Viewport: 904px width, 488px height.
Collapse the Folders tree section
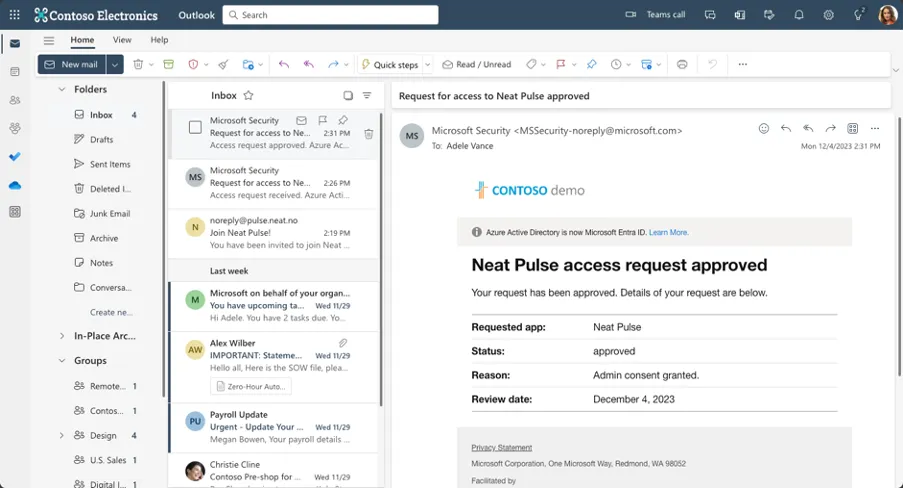tap(61, 89)
